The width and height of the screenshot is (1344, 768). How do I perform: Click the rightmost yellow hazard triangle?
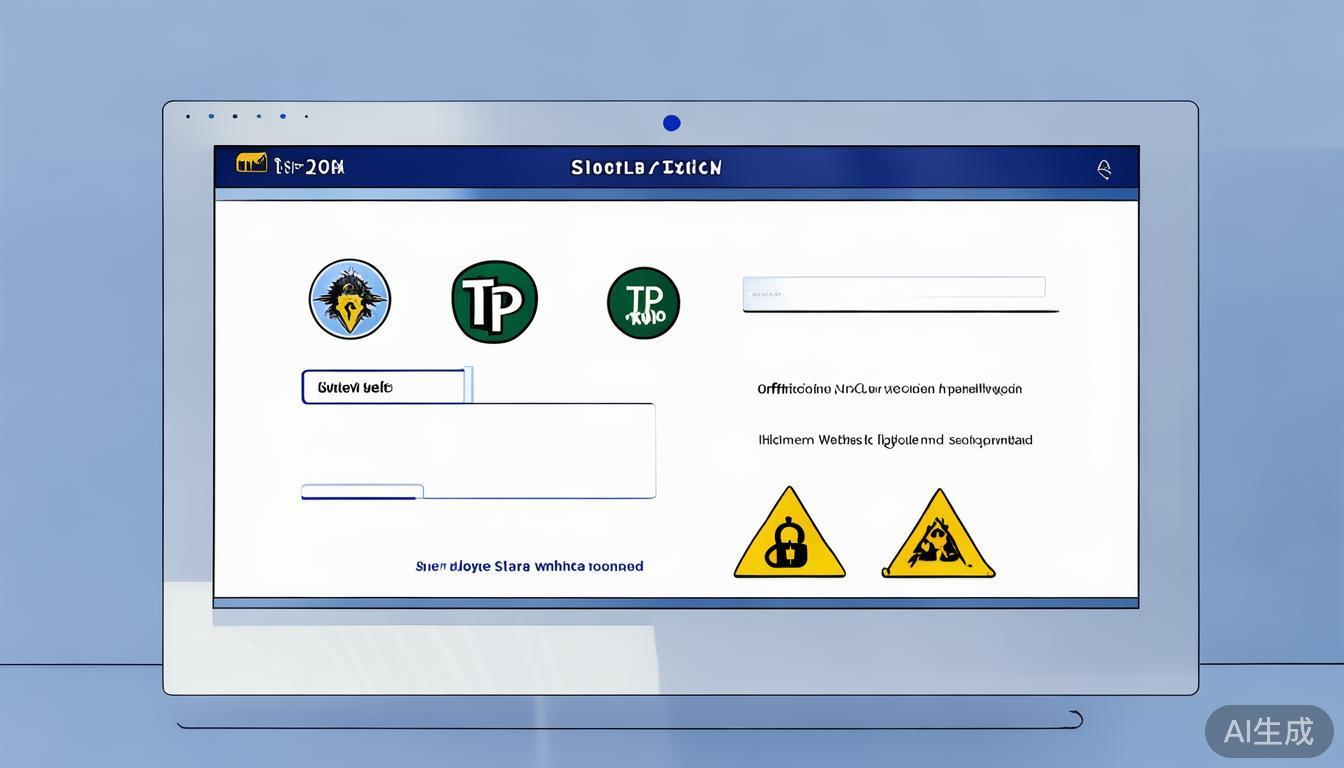[x=938, y=536]
